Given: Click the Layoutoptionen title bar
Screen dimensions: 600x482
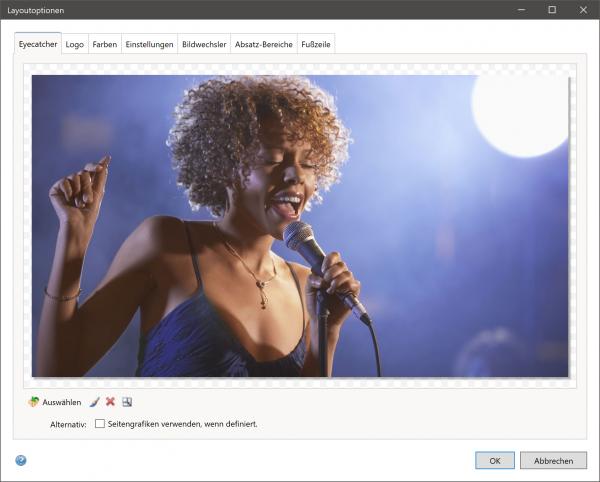Looking at the screenshot, I should [x=250, y=9].
